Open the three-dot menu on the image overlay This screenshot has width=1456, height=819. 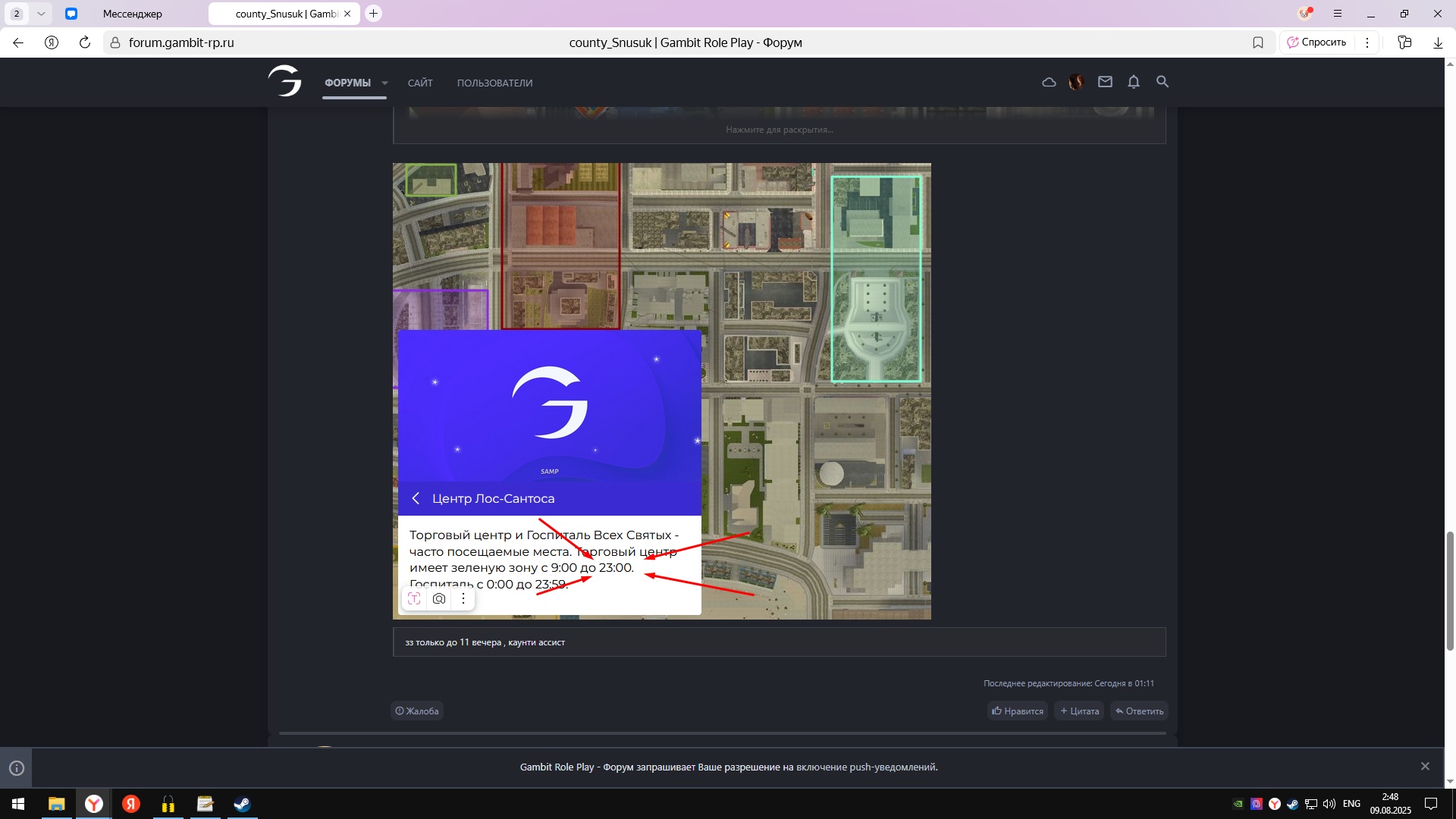coord(463,599)
